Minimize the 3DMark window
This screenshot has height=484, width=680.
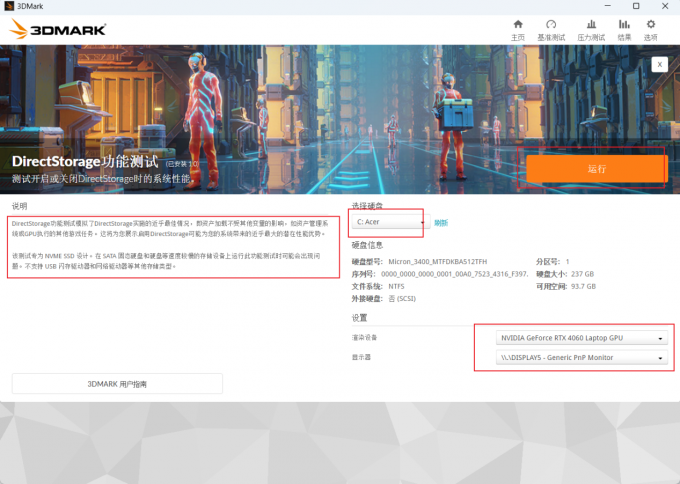[x=608, y=6]
